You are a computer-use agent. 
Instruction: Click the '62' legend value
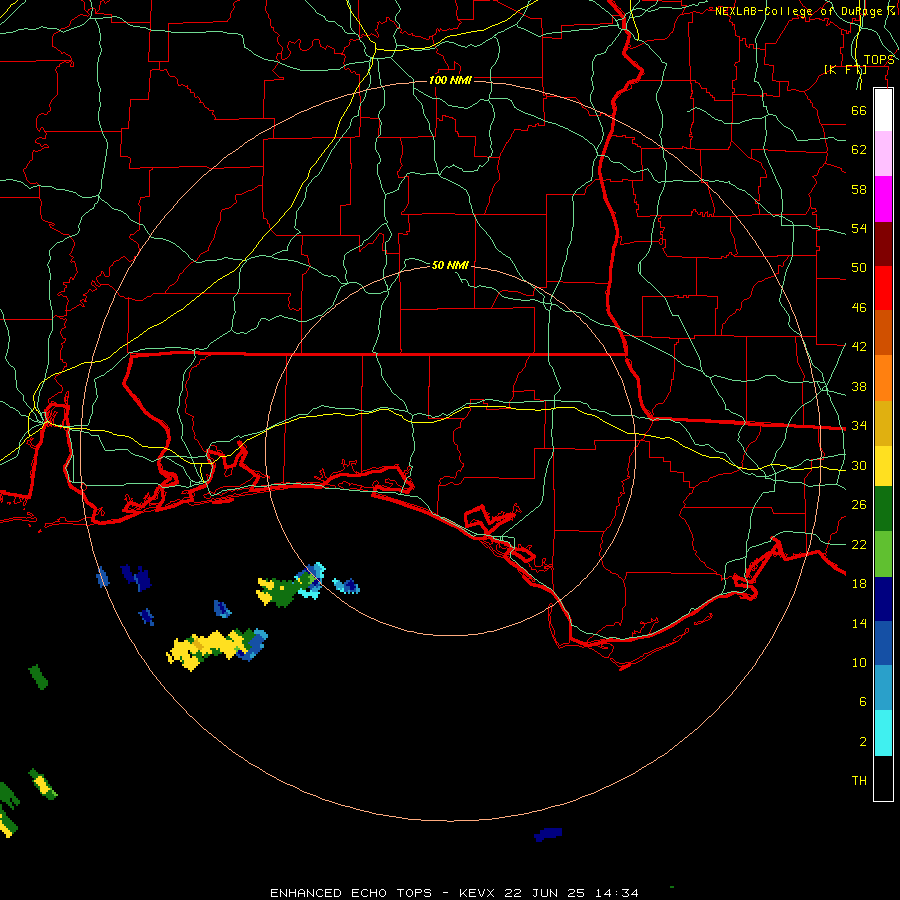tap(859, 150)
